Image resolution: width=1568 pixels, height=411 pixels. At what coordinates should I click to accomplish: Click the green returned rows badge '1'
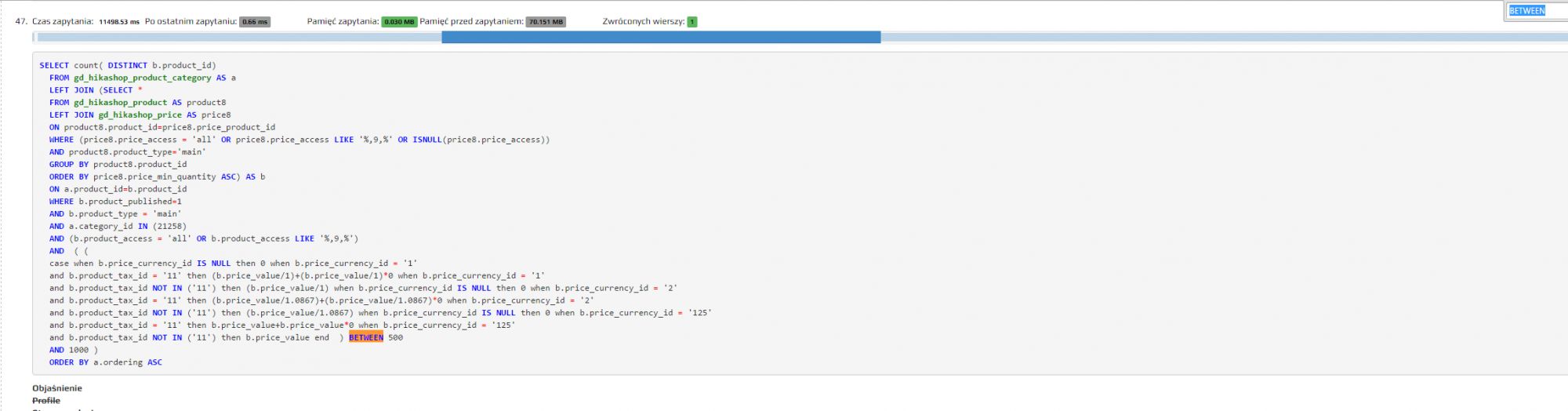point(692,22)
